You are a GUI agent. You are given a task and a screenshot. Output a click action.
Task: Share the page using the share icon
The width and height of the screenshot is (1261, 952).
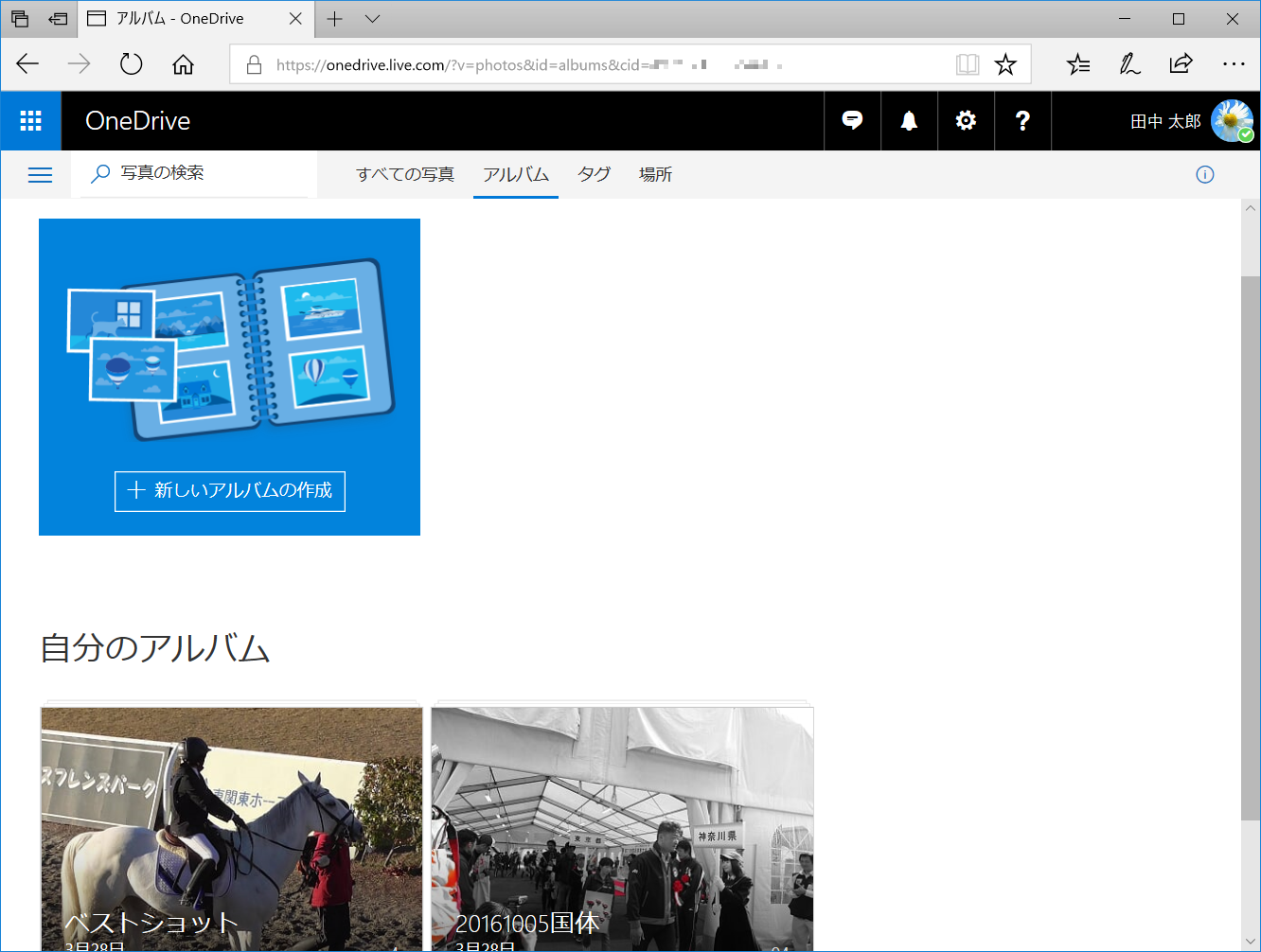coord(1181,63)
